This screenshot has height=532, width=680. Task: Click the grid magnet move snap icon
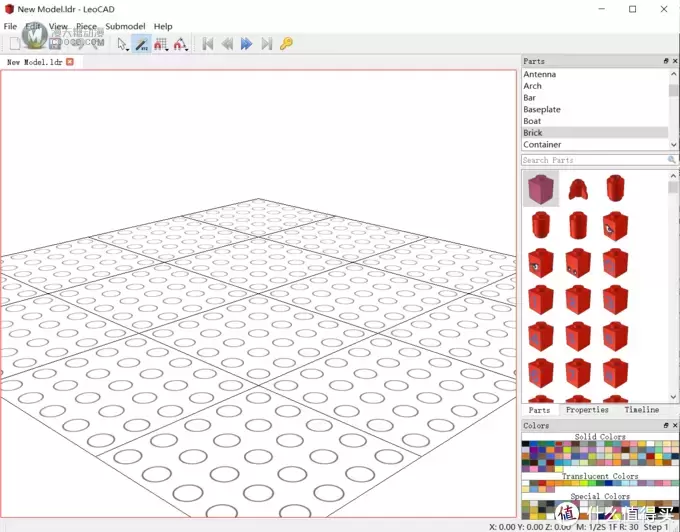pos(160,44)
